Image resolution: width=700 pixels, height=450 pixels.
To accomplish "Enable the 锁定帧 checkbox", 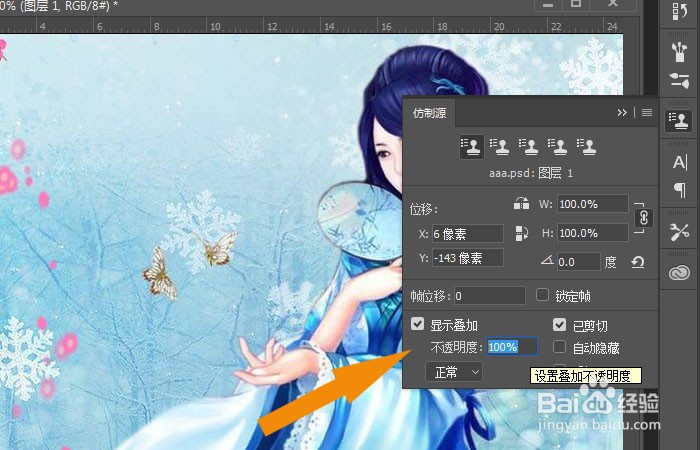I will (542, 295).
